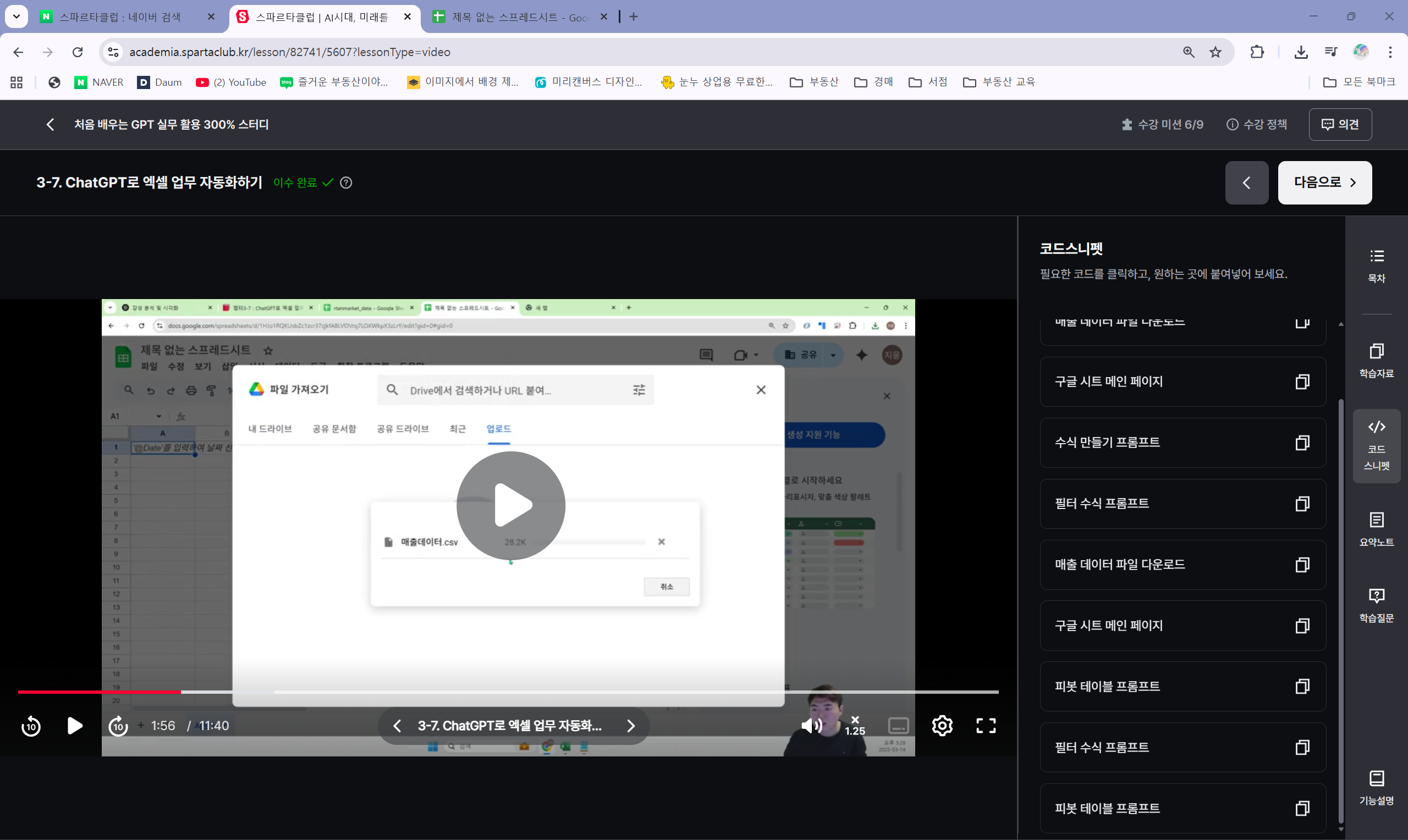1408x840 pixels.
Task: Expand the 서점 bookmark folder
Action: click(928, 82)
